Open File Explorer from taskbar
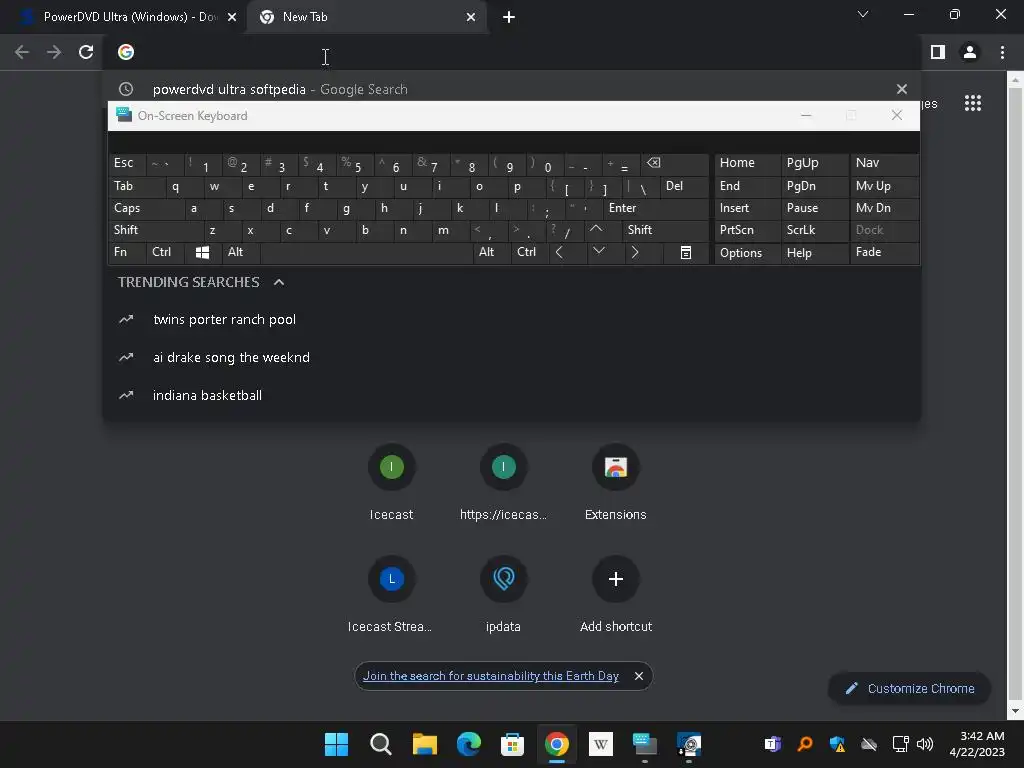The height and width of the screenshot is (768, 1024). tap(424, 744)
